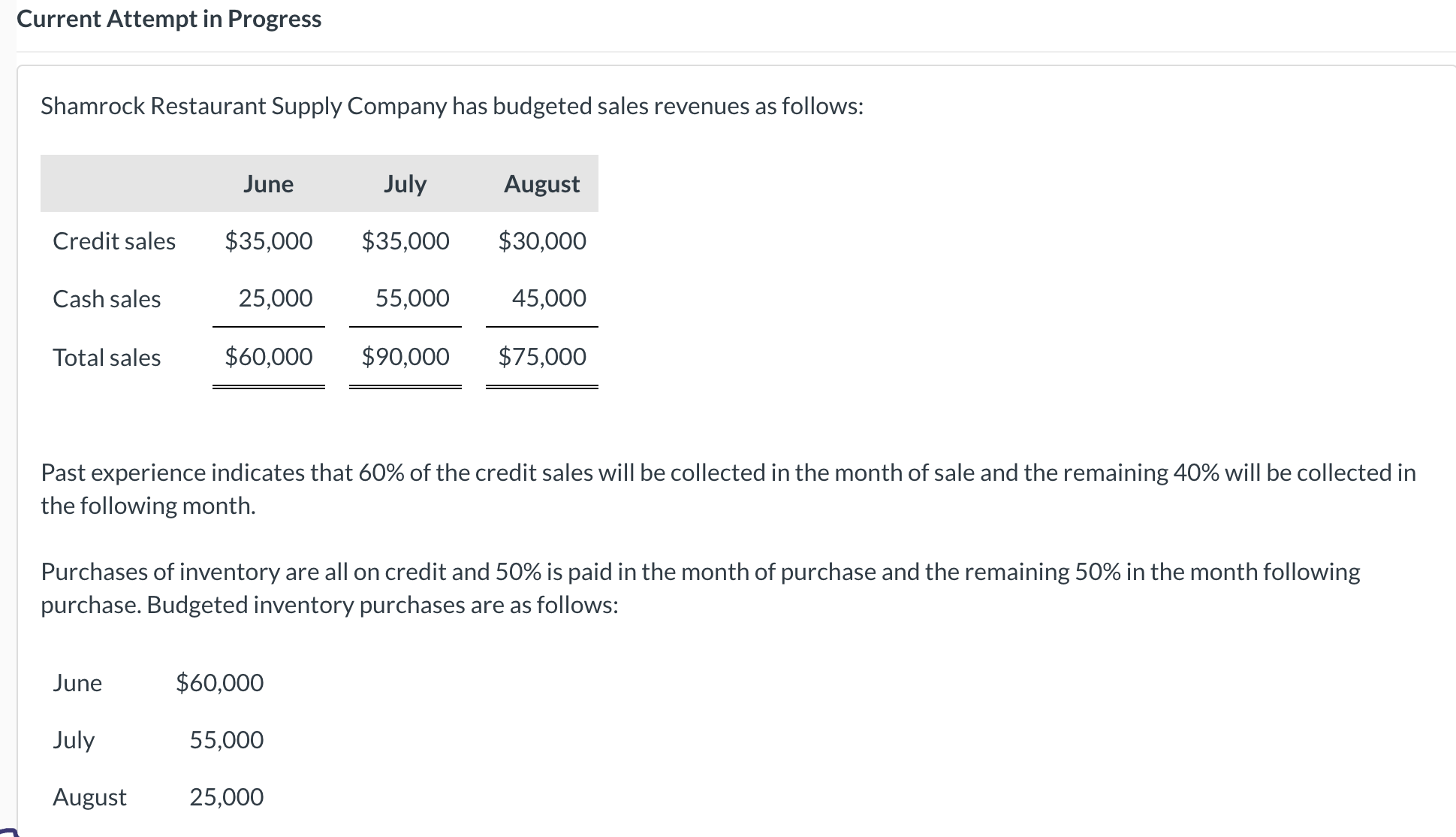Click the July total sales value $90,000
1456x837 pixels.
click(405, 356)
